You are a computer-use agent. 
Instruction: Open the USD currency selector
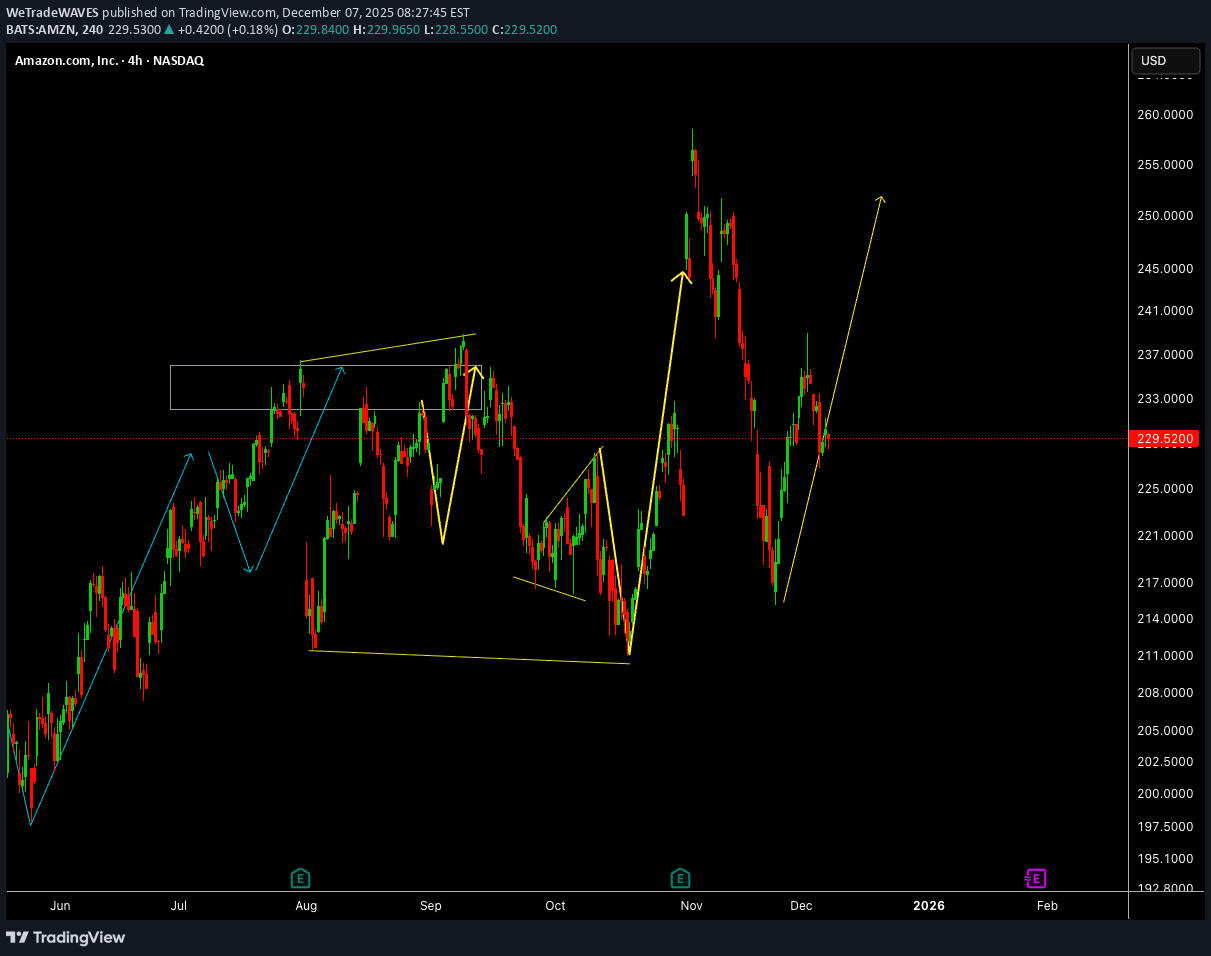pyautogui.click(x=1165, y=61)
